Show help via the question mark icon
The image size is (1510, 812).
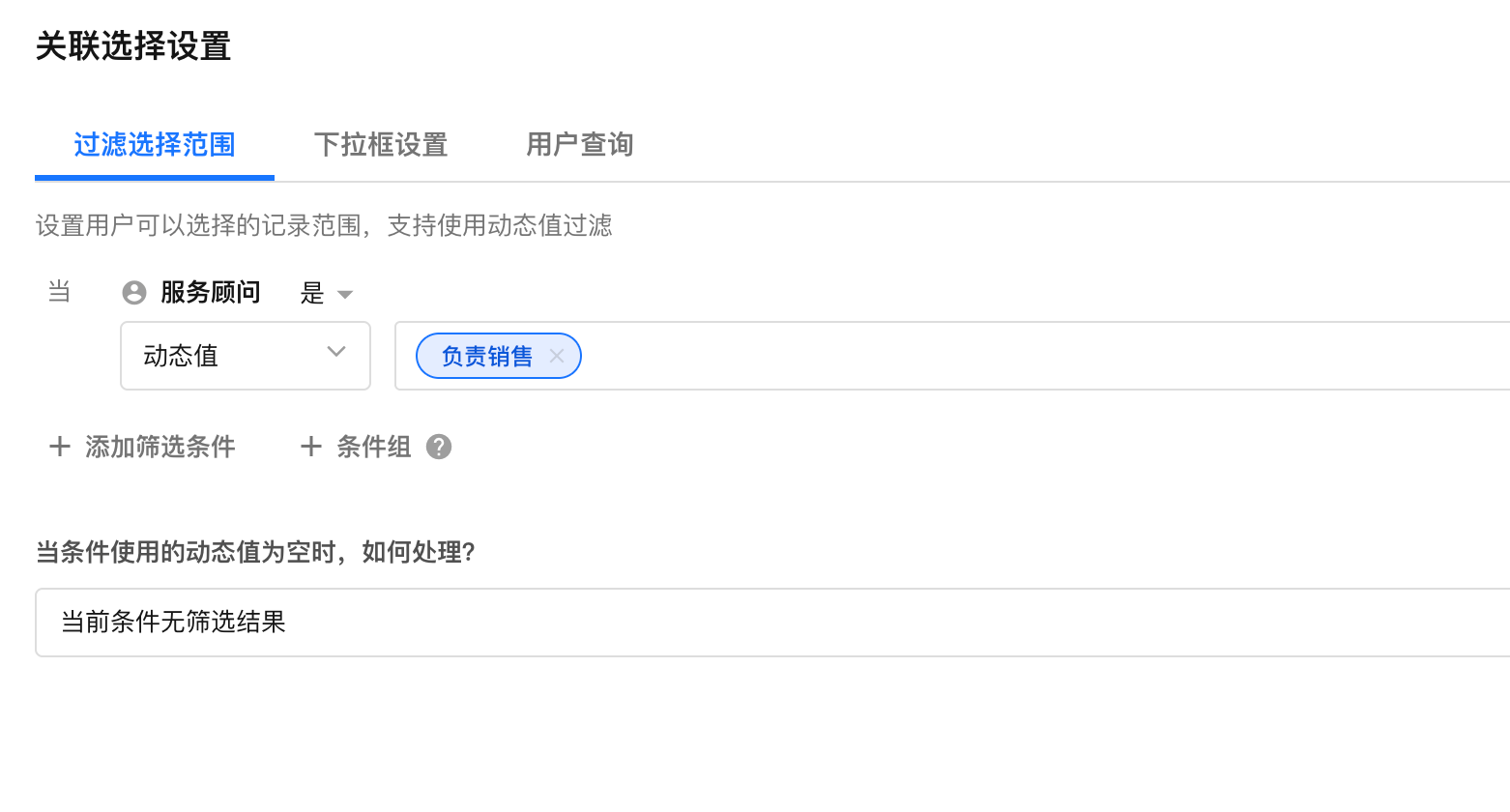[x=439, y=447]
